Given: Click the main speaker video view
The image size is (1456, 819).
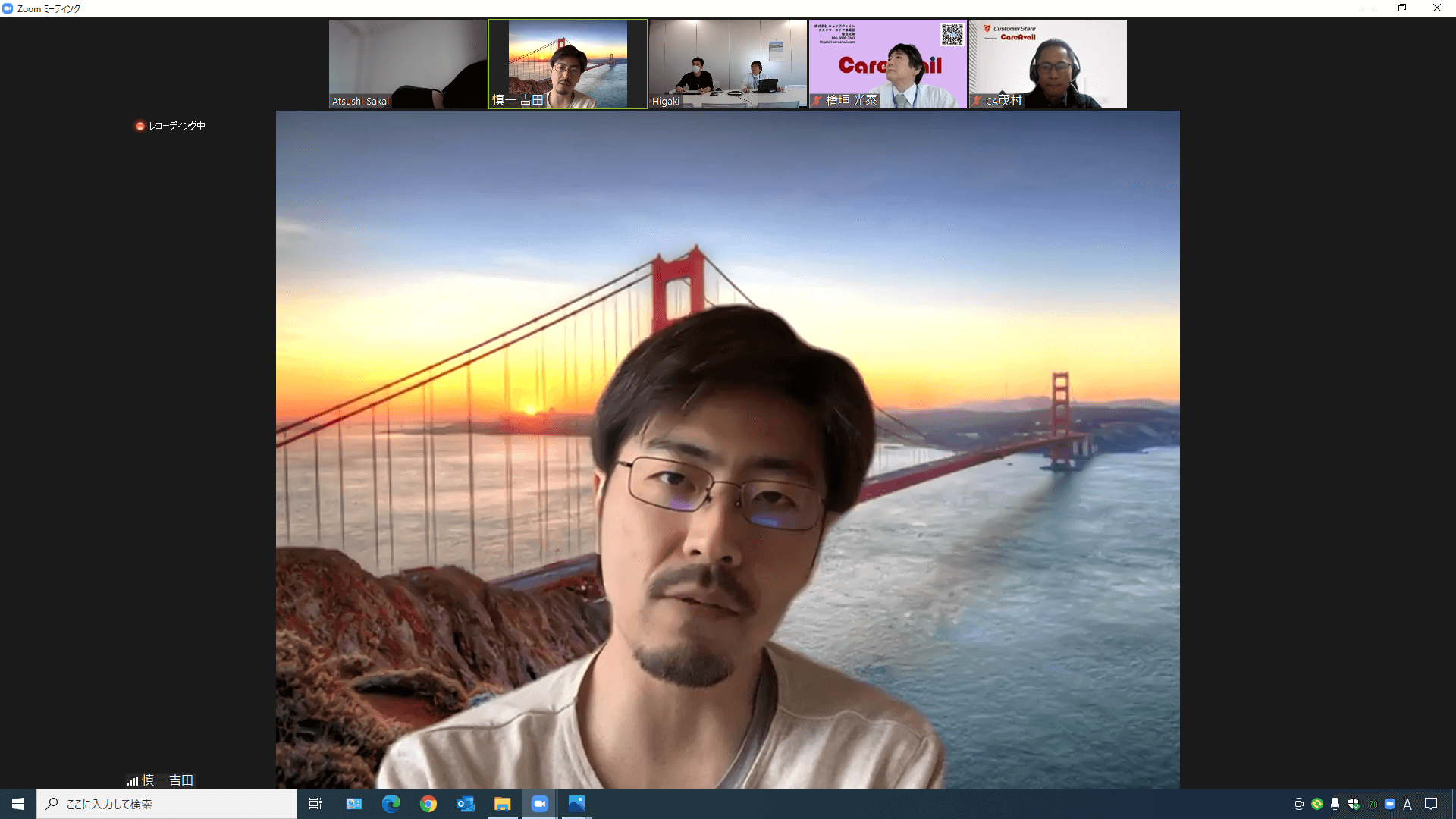Looking at the screenshot, I should 728,450.
